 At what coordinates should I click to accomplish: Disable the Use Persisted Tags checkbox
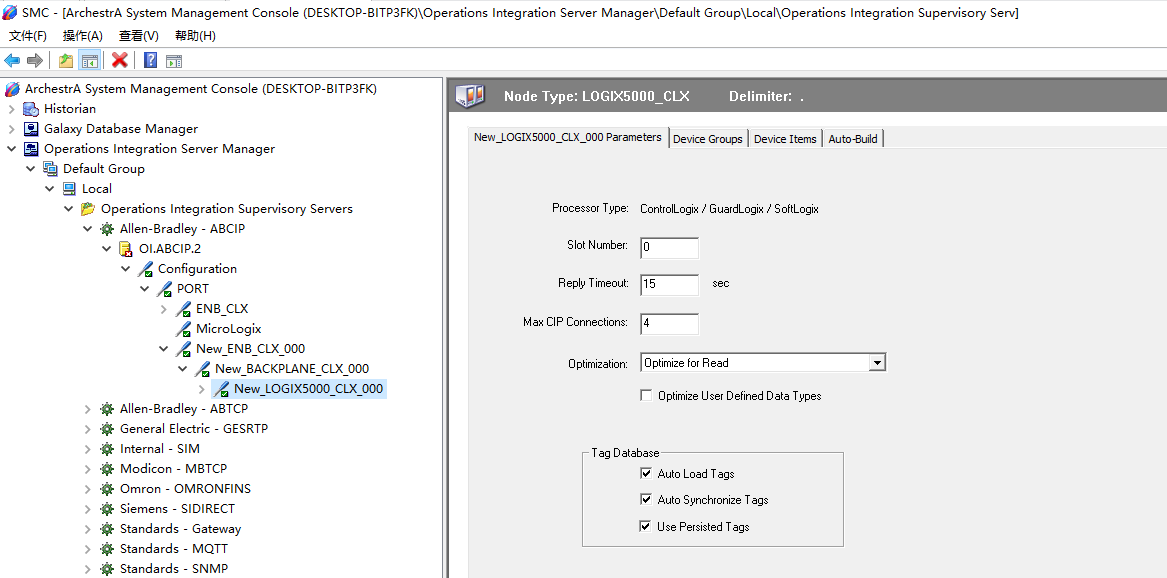coord(646,527)
